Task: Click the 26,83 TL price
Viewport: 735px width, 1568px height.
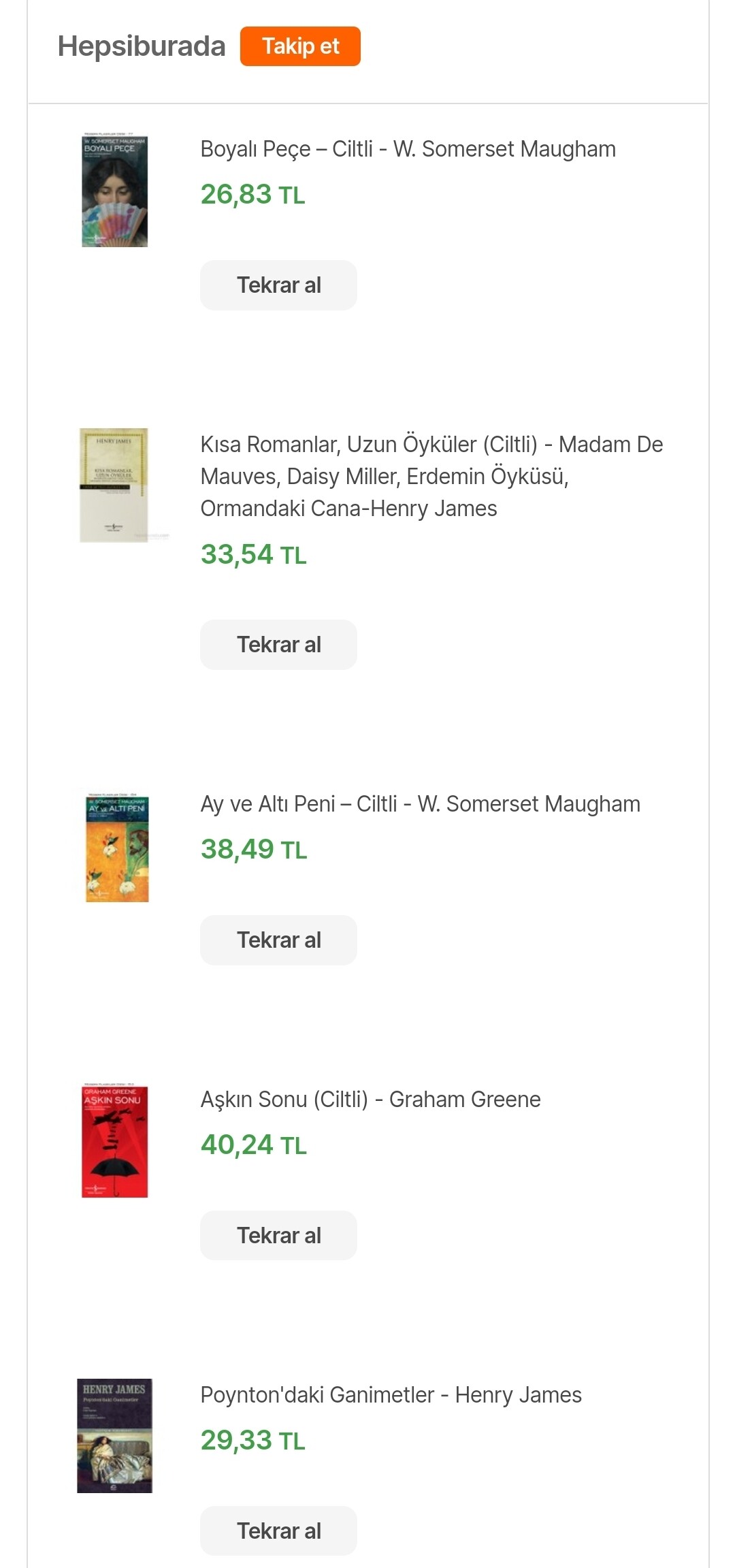Action: (x=252, y=195)
